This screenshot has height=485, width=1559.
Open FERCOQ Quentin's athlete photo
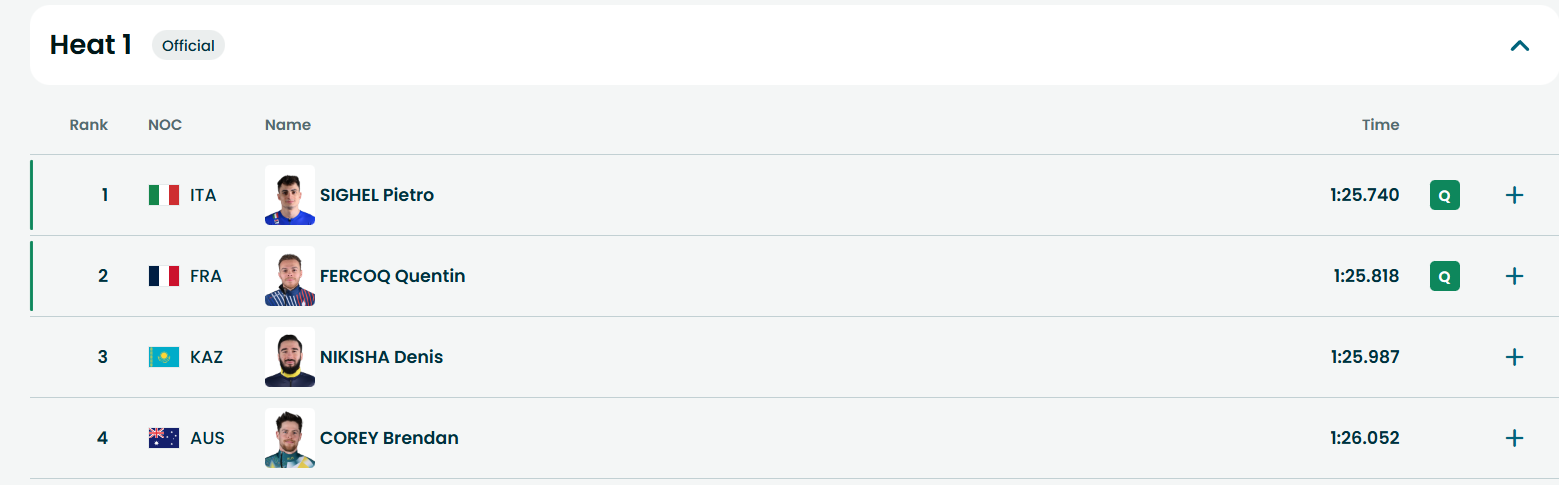click(290, 276)
